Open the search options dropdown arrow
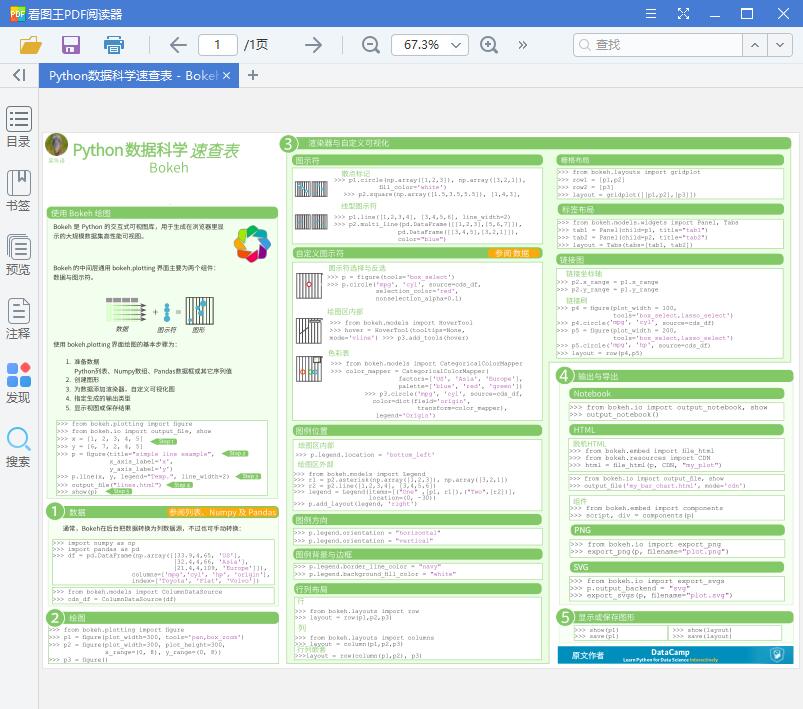The height and width of the screenshot is (709, 803). coord(780,45)
